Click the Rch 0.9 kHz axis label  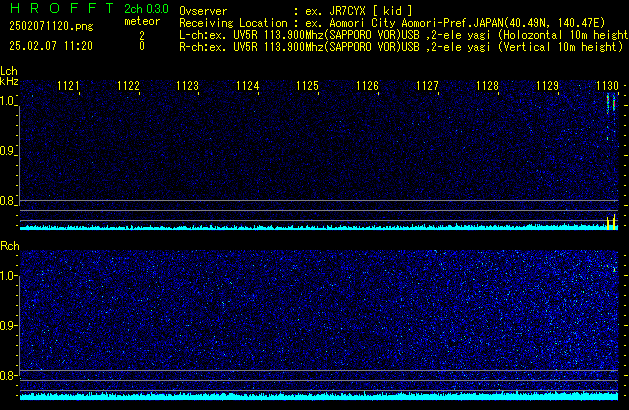(8, 325)
